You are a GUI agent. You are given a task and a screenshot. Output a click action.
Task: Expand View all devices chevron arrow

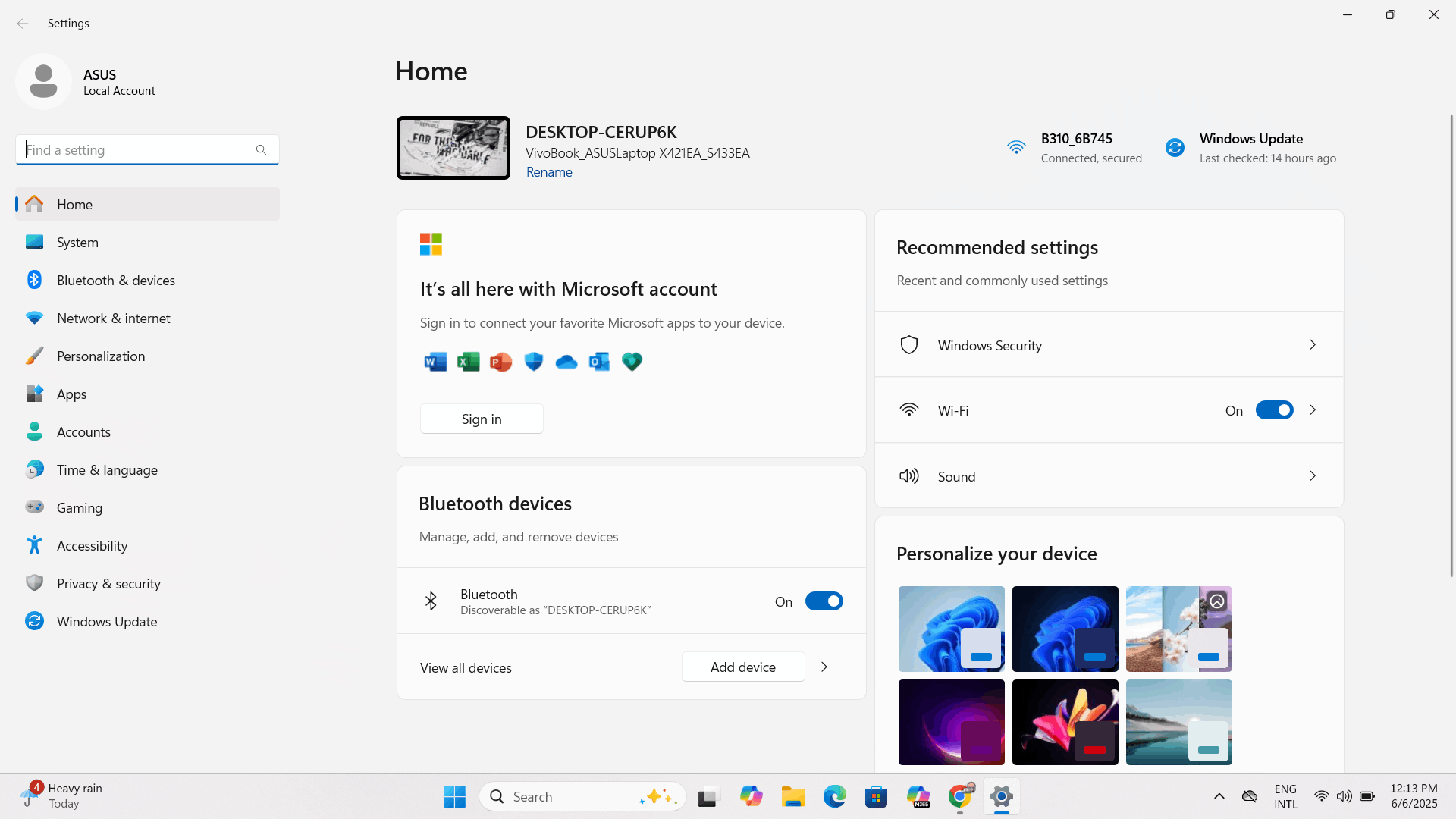(x=824, y=667)
